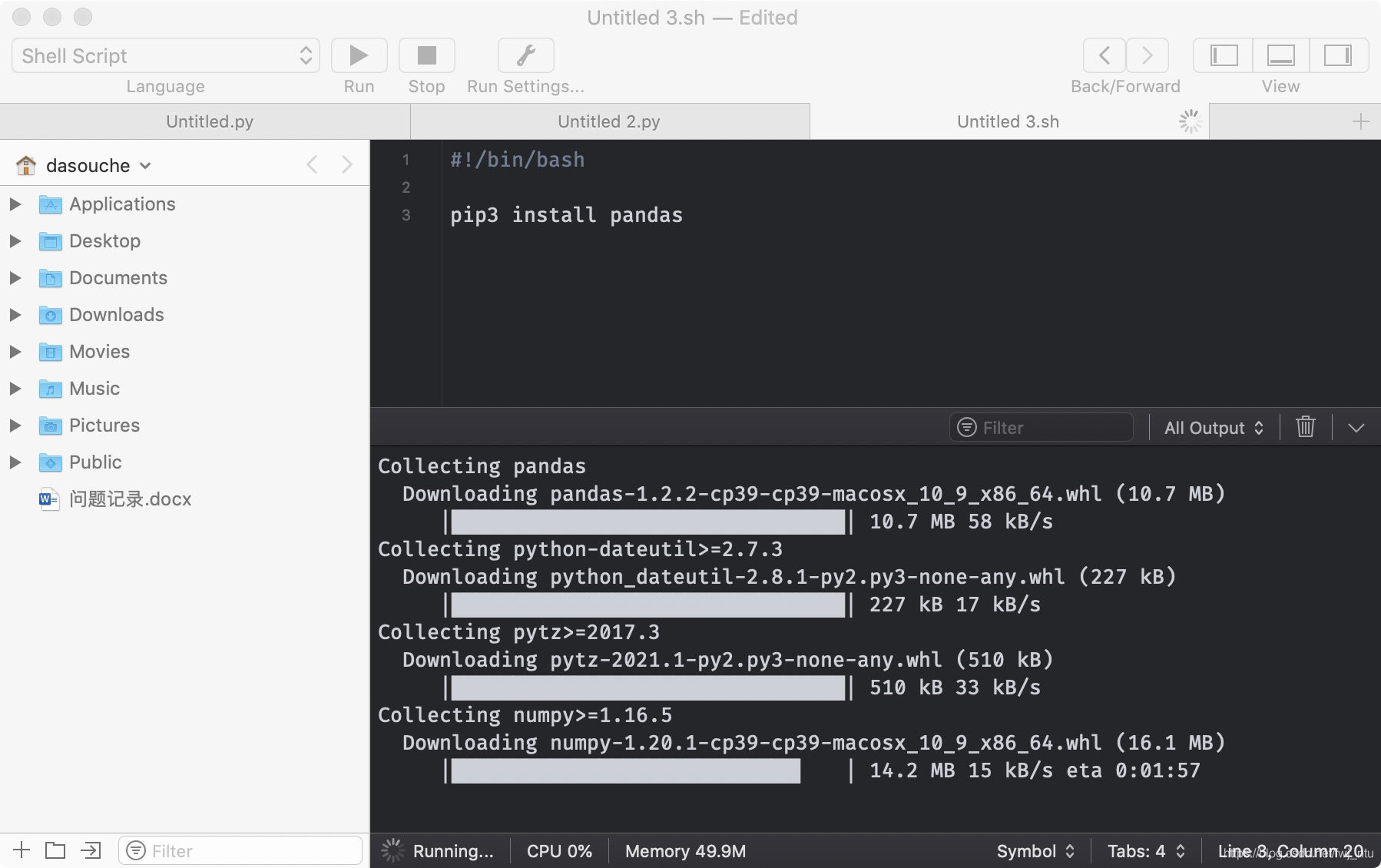The width and height of the screenshot is (1381, 868).
Task: Select the 问题记录.docx file
Action: [x=184, y=499]
